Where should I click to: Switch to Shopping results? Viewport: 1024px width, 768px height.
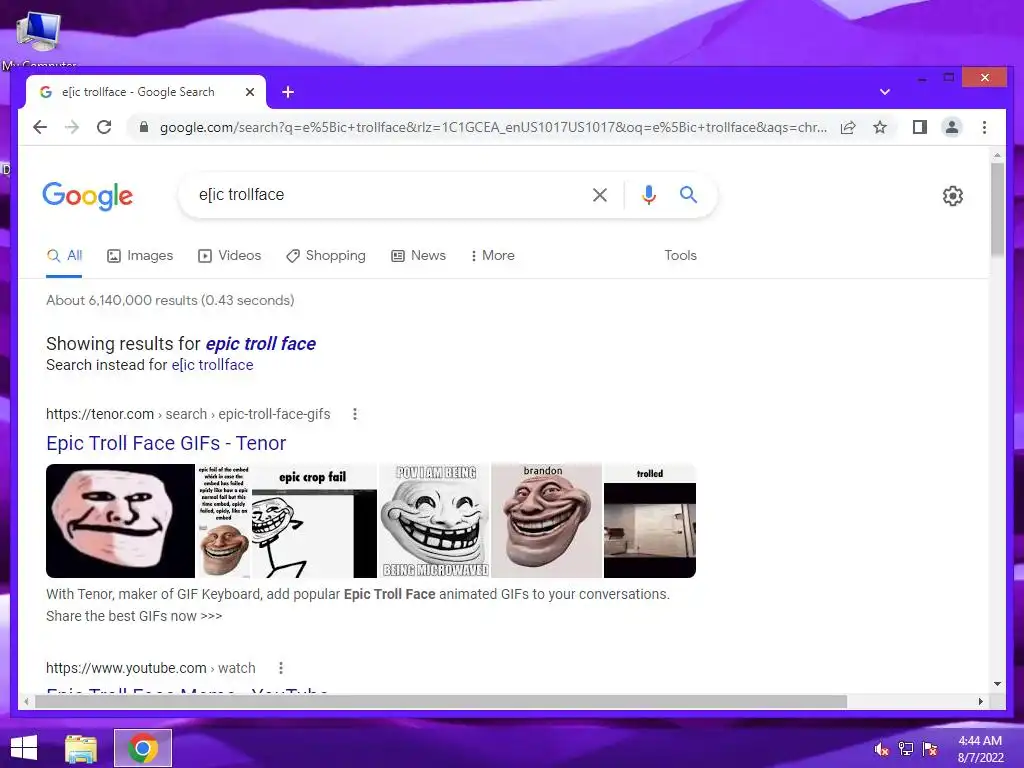325,255
